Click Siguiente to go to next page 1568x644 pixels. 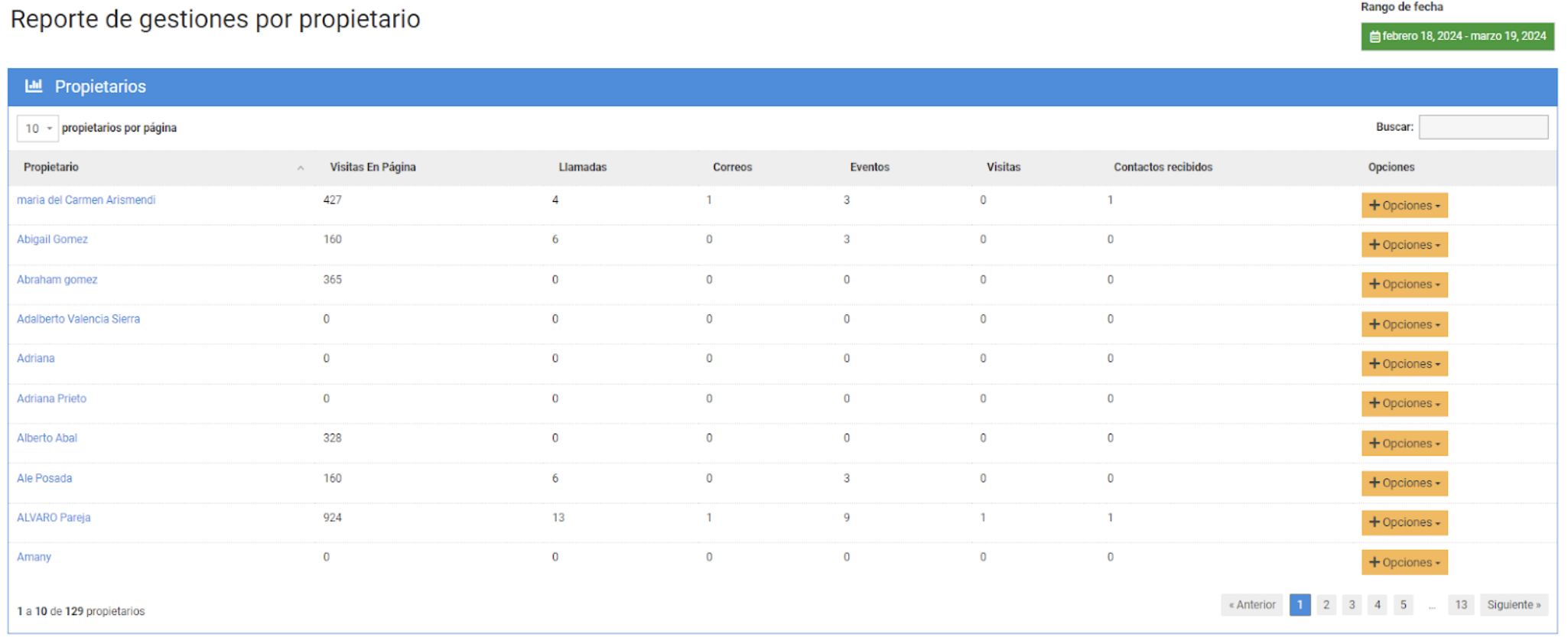1513,605
